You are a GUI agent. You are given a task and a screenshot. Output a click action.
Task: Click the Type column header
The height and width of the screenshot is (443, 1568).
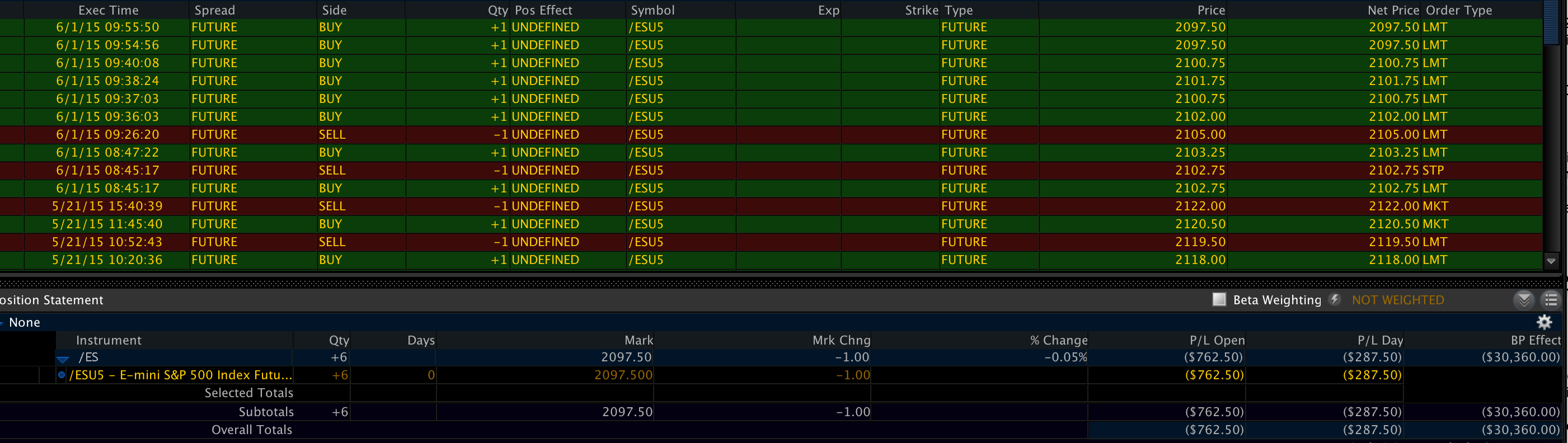[959, 10]
